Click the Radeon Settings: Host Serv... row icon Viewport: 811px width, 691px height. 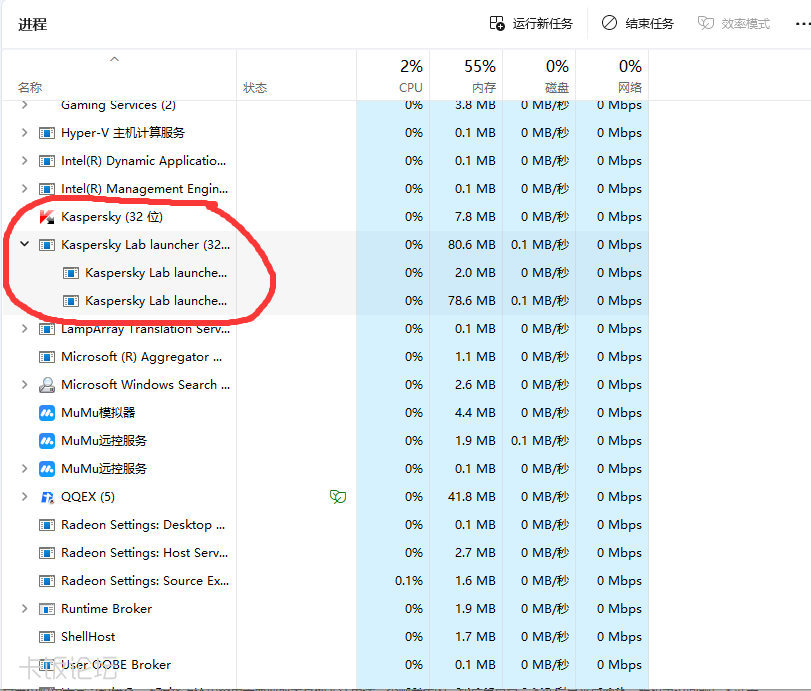coord(47,553)
